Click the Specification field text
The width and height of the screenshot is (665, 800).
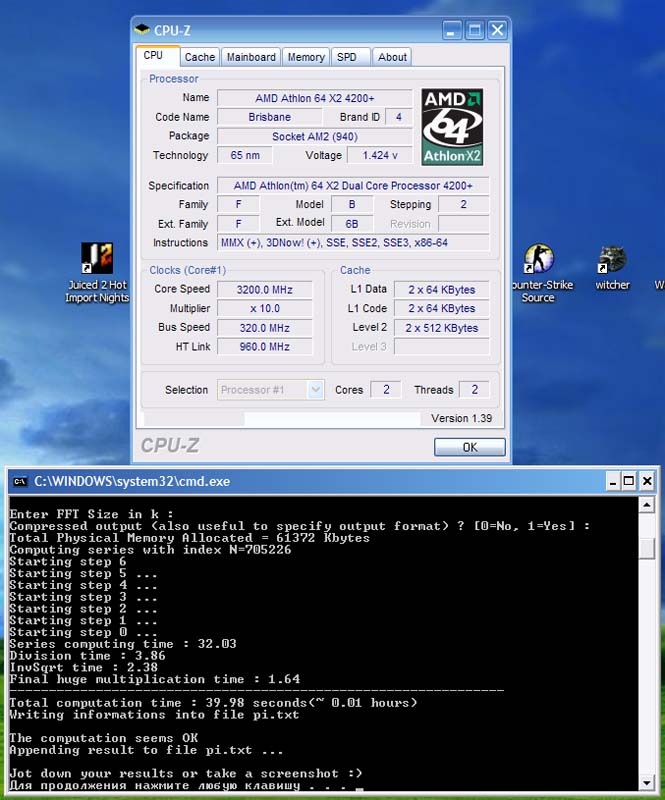coord(353,186)
